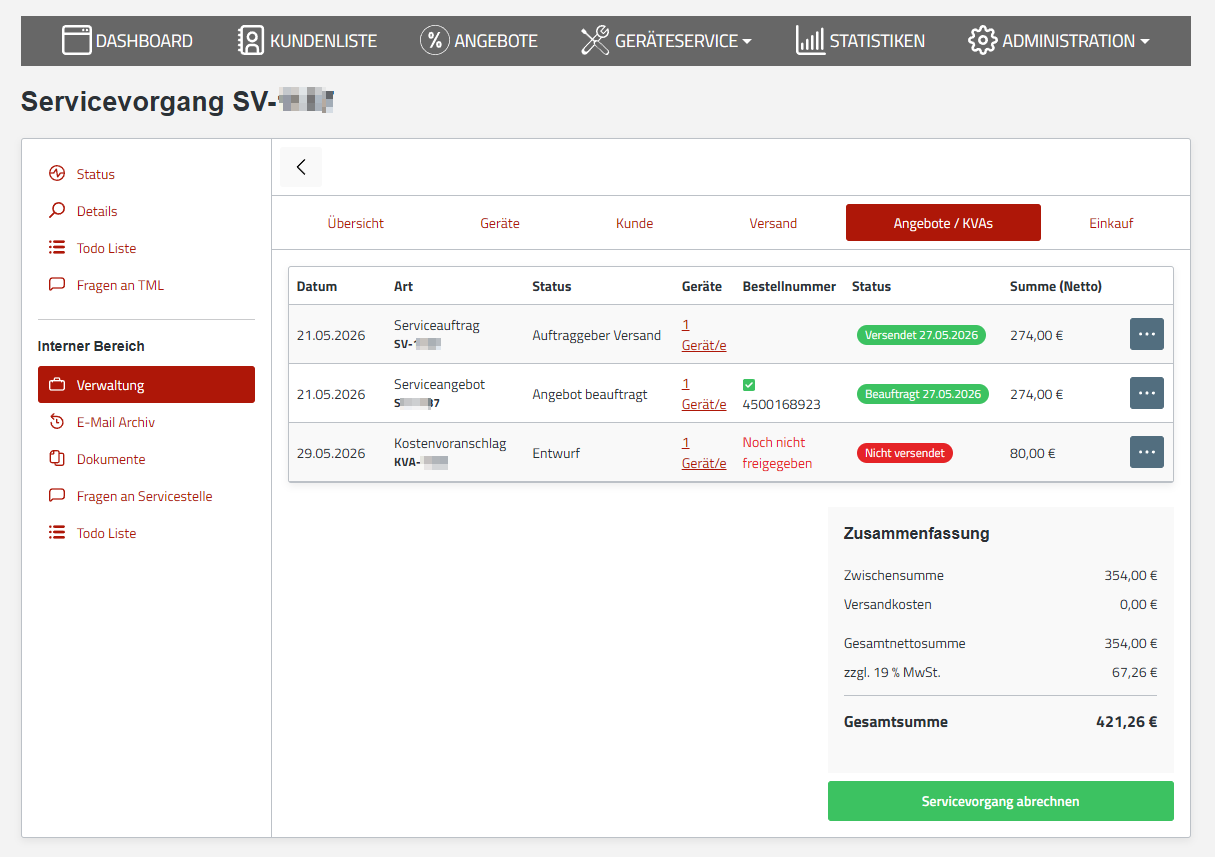
Task: Click the Verwaltung briefcase icon
Action: (x=57, y=385)
